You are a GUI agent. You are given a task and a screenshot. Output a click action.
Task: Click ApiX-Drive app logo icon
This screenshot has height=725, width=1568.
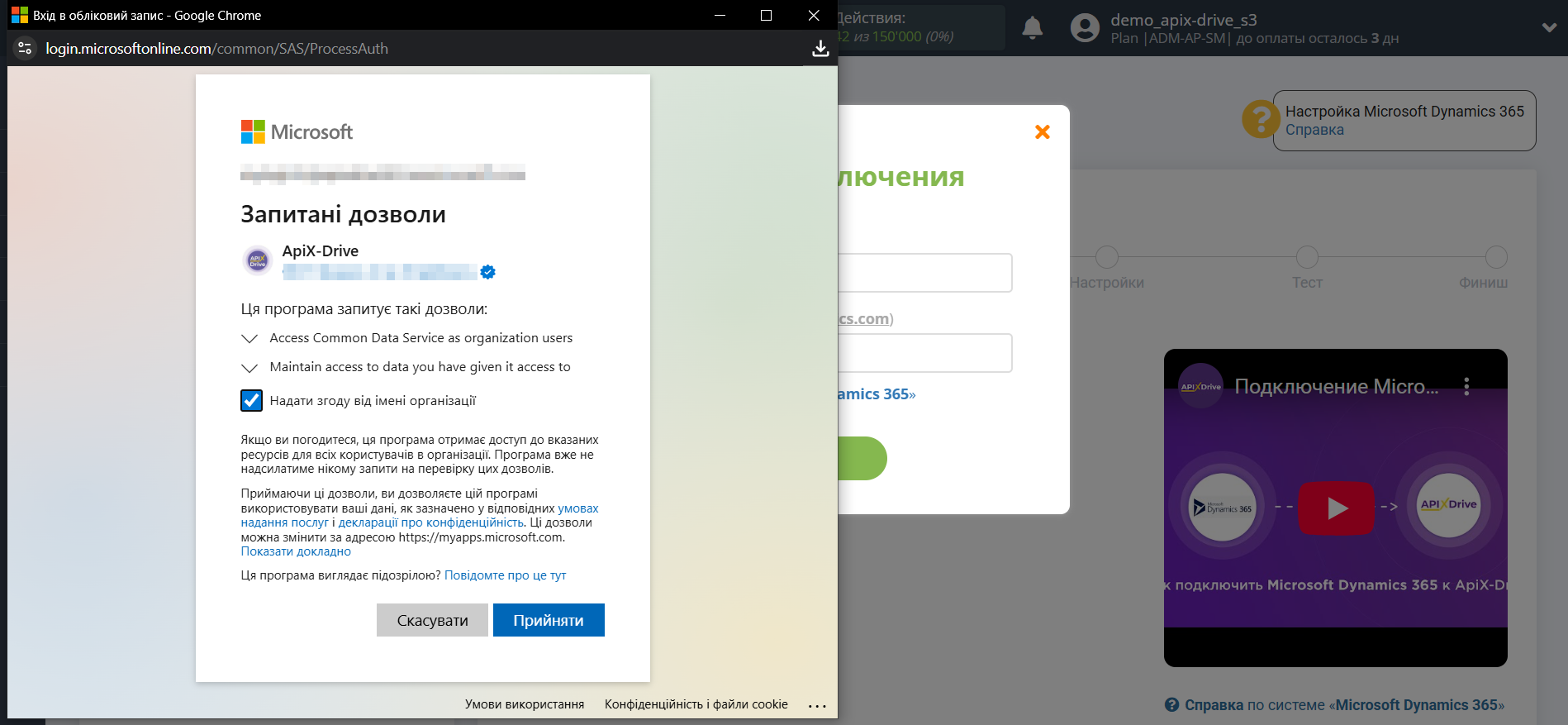pos(258,260)
